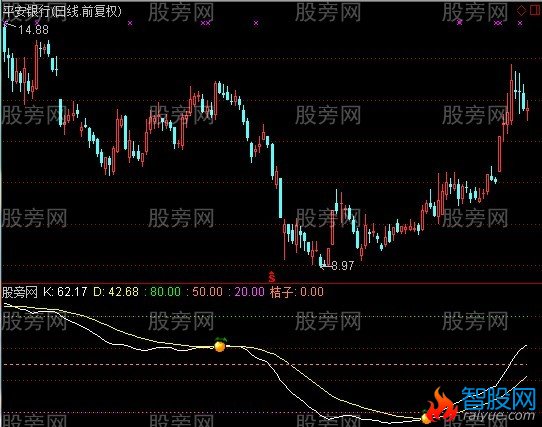Screen dimensions: 542x427
Task: Click the orange fruit signal on KD crossover
Action: point(220,345)
